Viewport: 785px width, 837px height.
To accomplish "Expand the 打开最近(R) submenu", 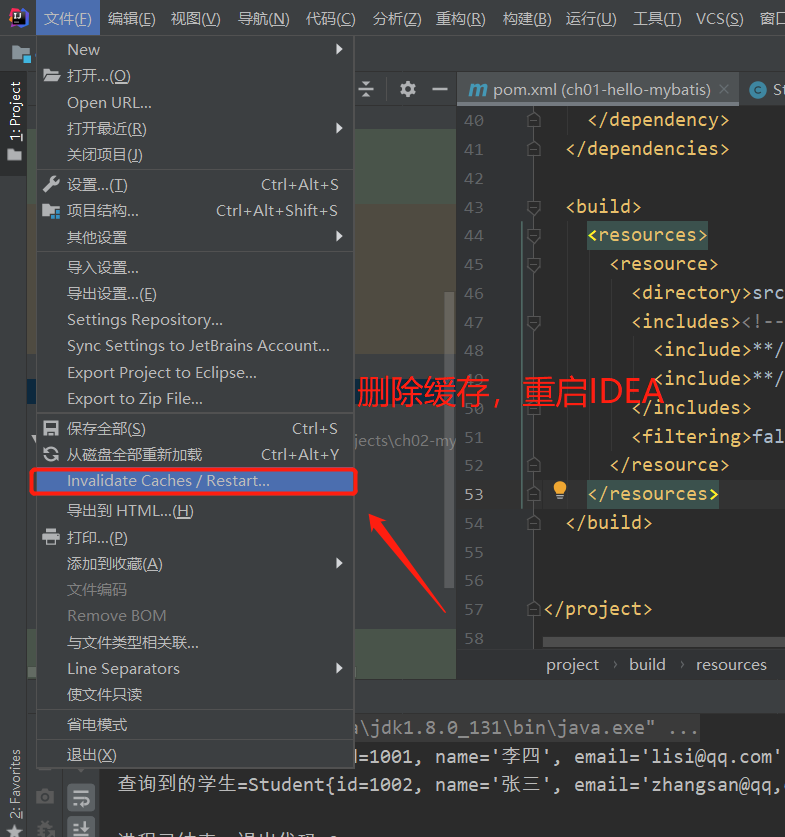I will [195, 129].
